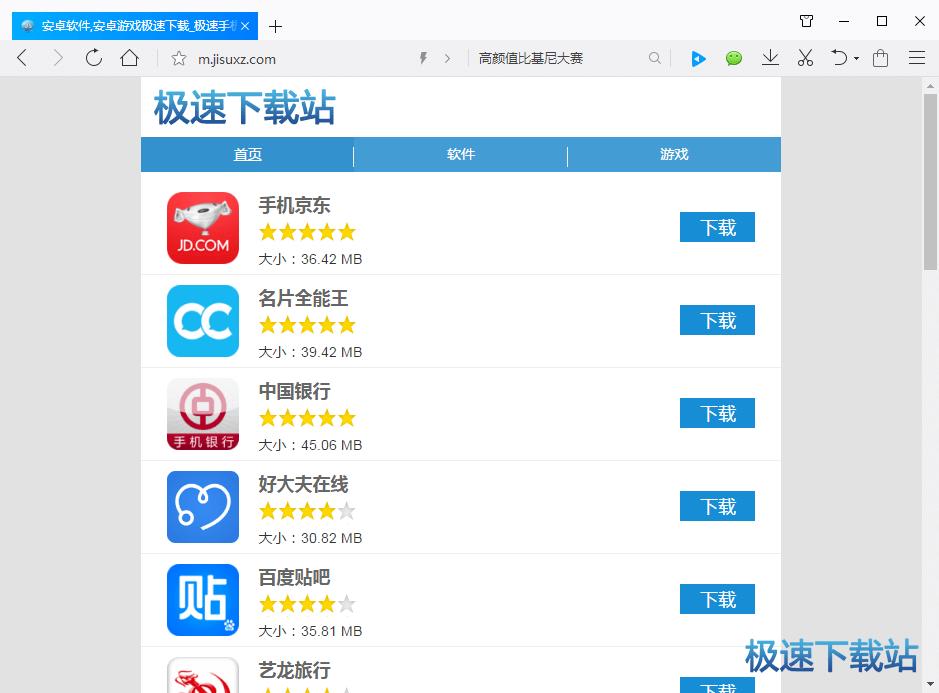Click the search magnifier in the search box
Viewport: 939px width, 693px height.
[655, 58]
